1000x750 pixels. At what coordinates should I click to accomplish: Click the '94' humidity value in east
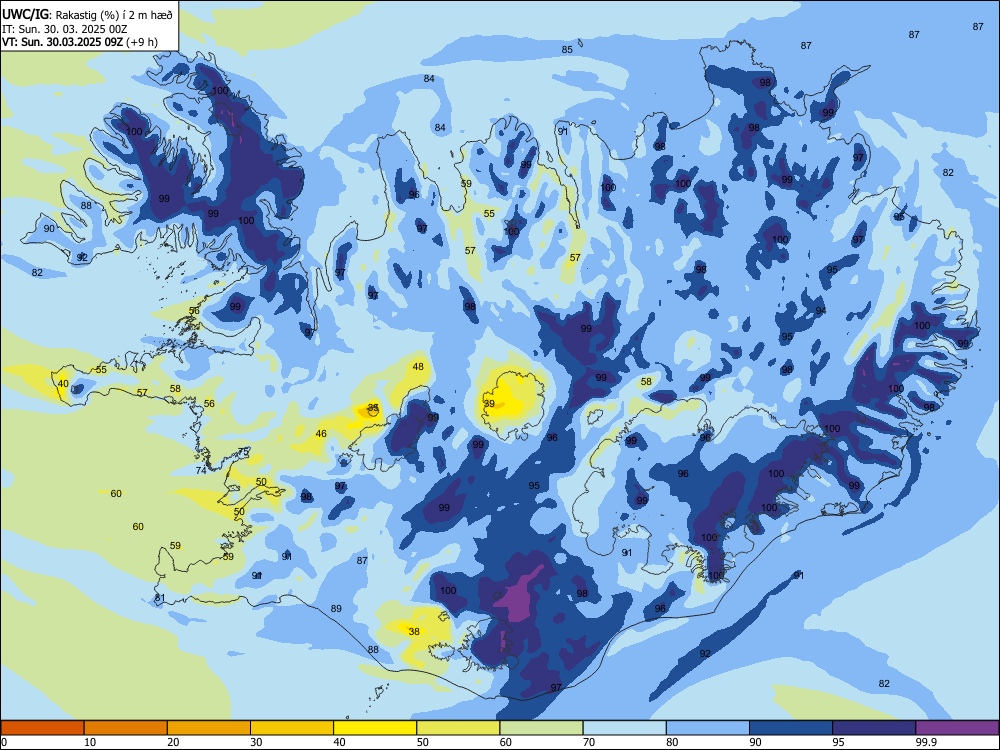click(820, 310)
